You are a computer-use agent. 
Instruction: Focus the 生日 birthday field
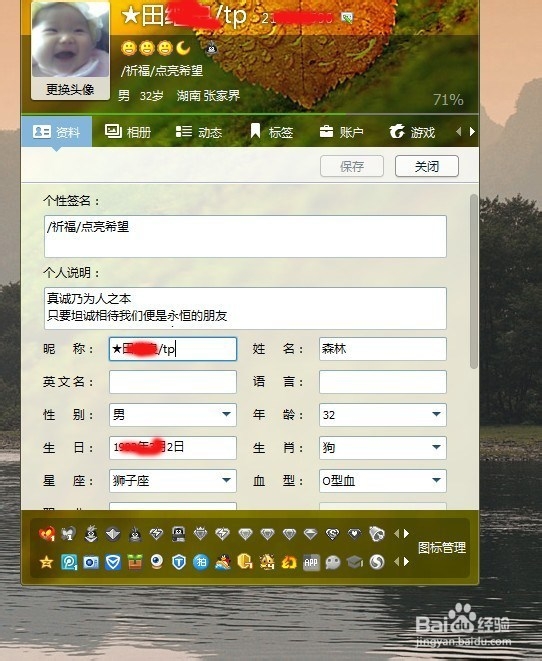click(x=173, y=448)
